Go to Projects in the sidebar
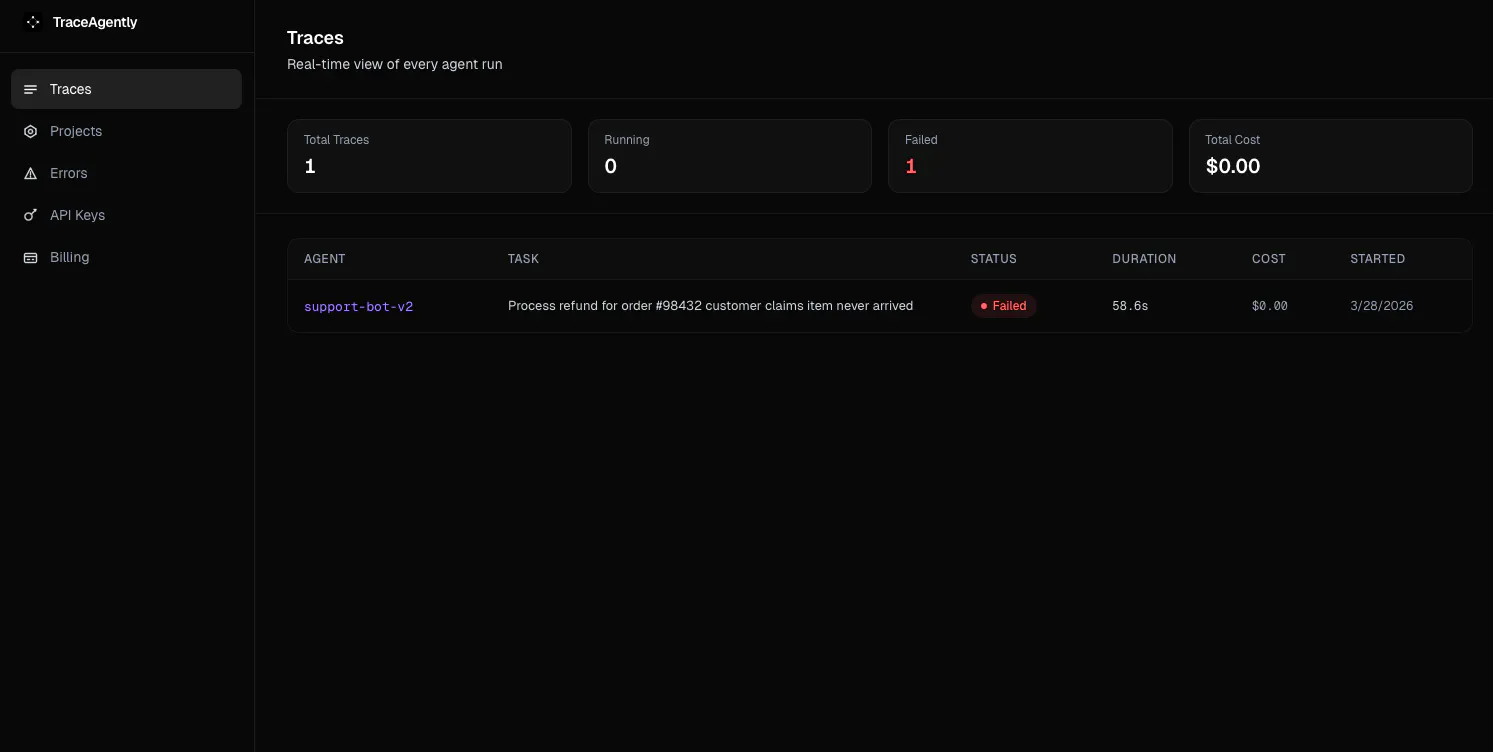The image size is (1493, 752). pyautogui.click(x=126, y=131)
